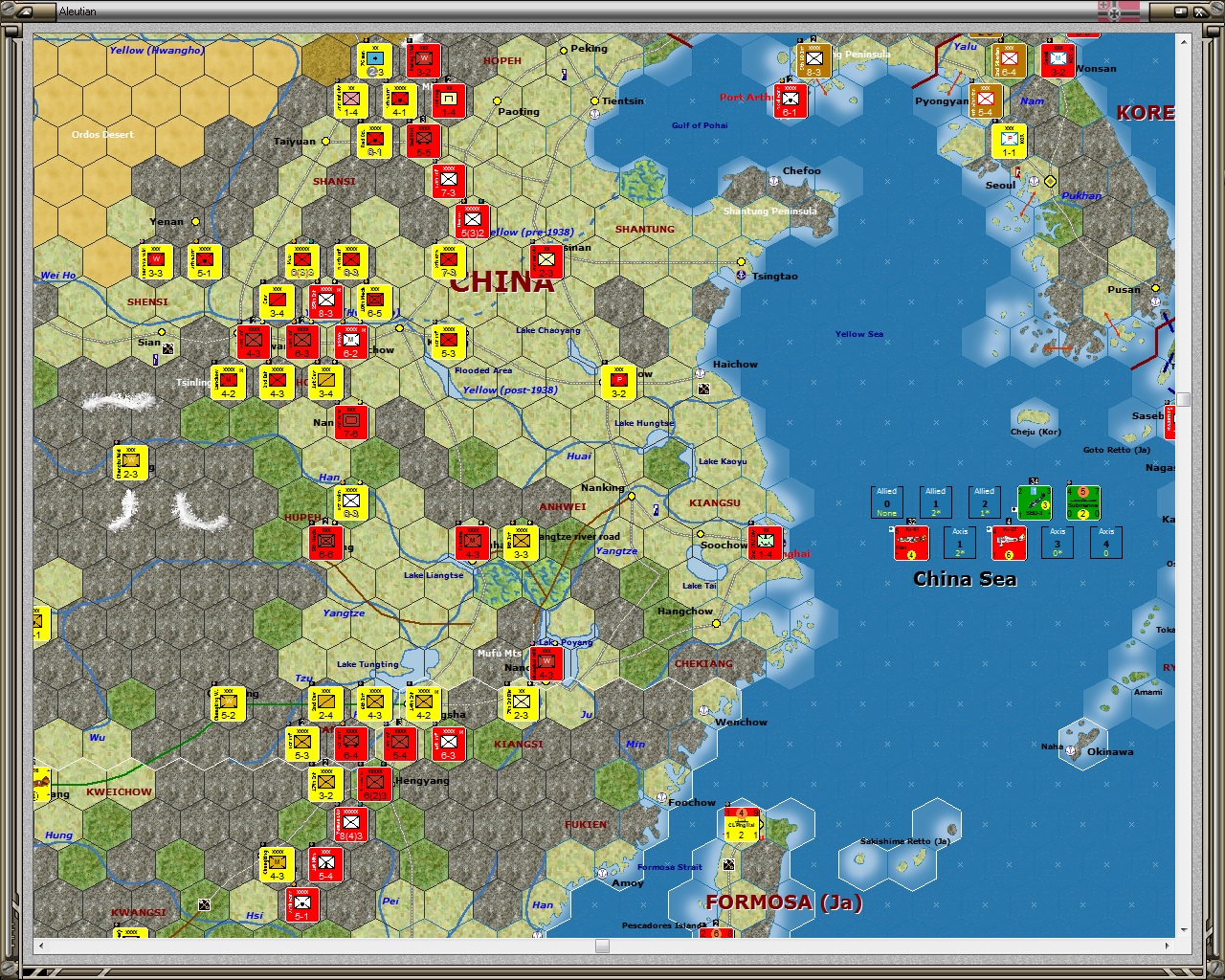Select the yellow 7-3 unit

[x=448, y=261]
